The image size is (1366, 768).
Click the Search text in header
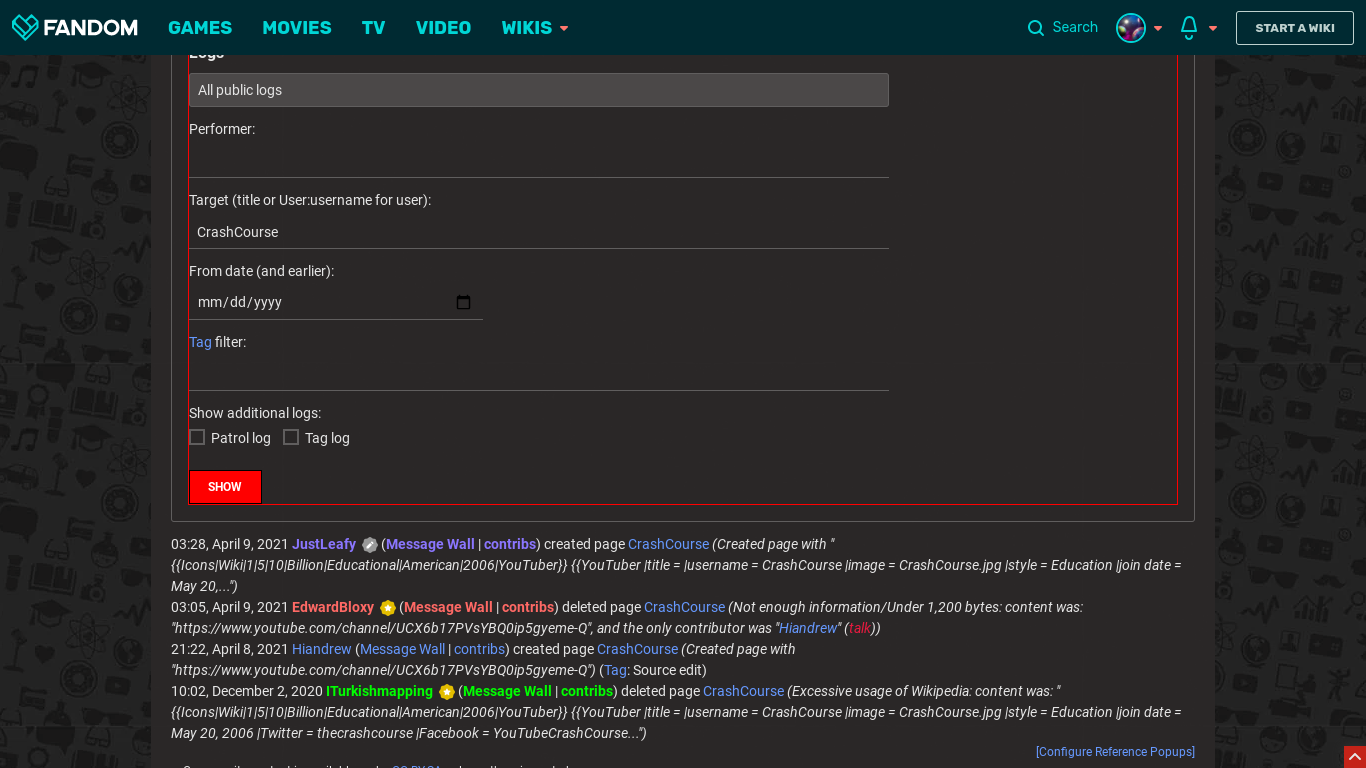(x=1075, y=27)
